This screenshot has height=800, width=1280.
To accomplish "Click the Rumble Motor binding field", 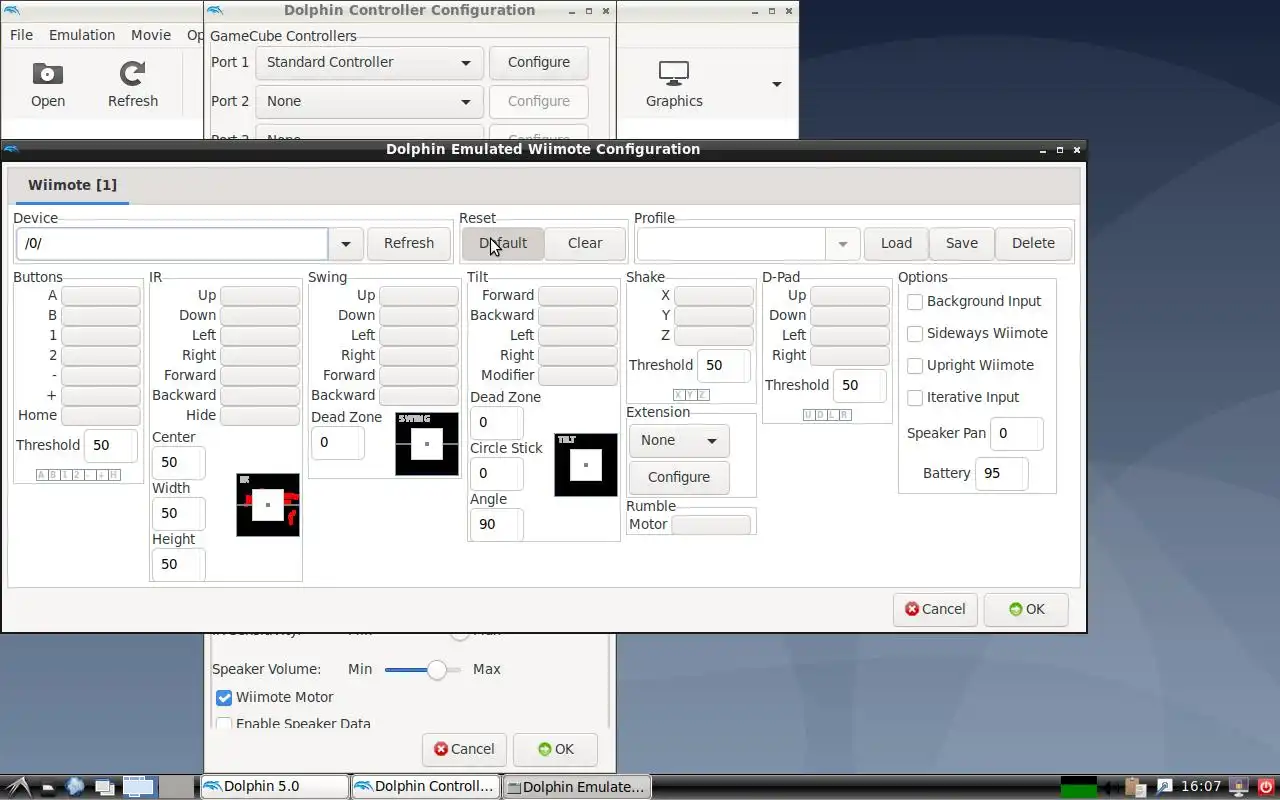I will click(x=711, y=524).
